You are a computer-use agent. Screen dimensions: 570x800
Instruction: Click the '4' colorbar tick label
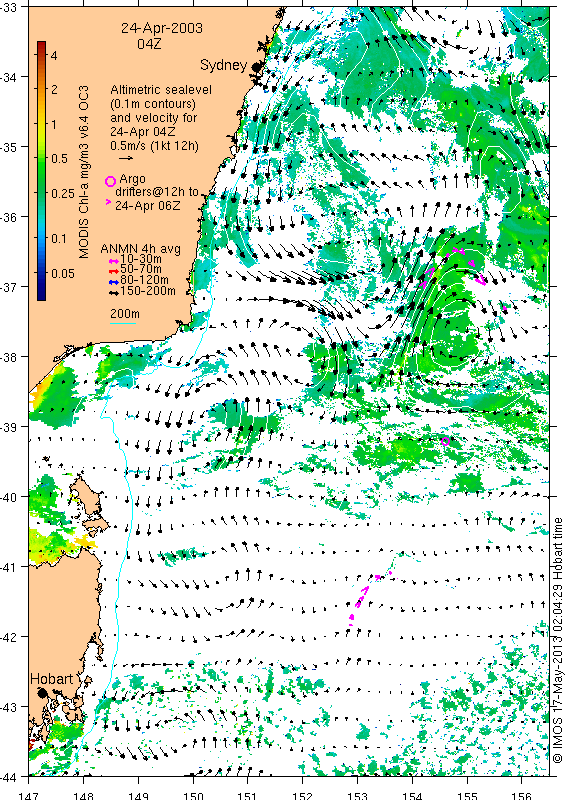tap(54, 55)
